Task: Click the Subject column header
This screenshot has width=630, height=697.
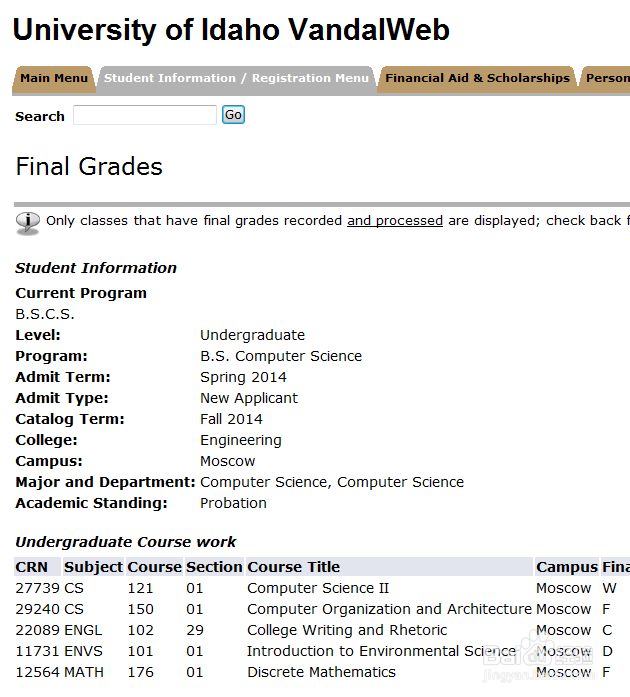Action: pyautogui.click(x=93, y=567)
